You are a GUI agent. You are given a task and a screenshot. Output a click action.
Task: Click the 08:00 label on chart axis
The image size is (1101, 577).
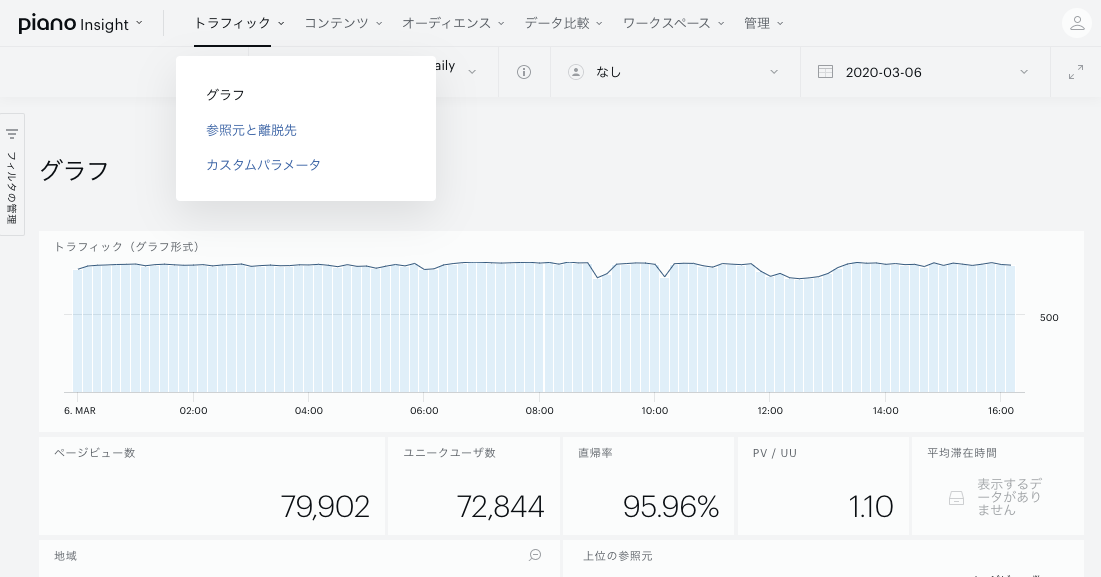[x=539, y=411]
